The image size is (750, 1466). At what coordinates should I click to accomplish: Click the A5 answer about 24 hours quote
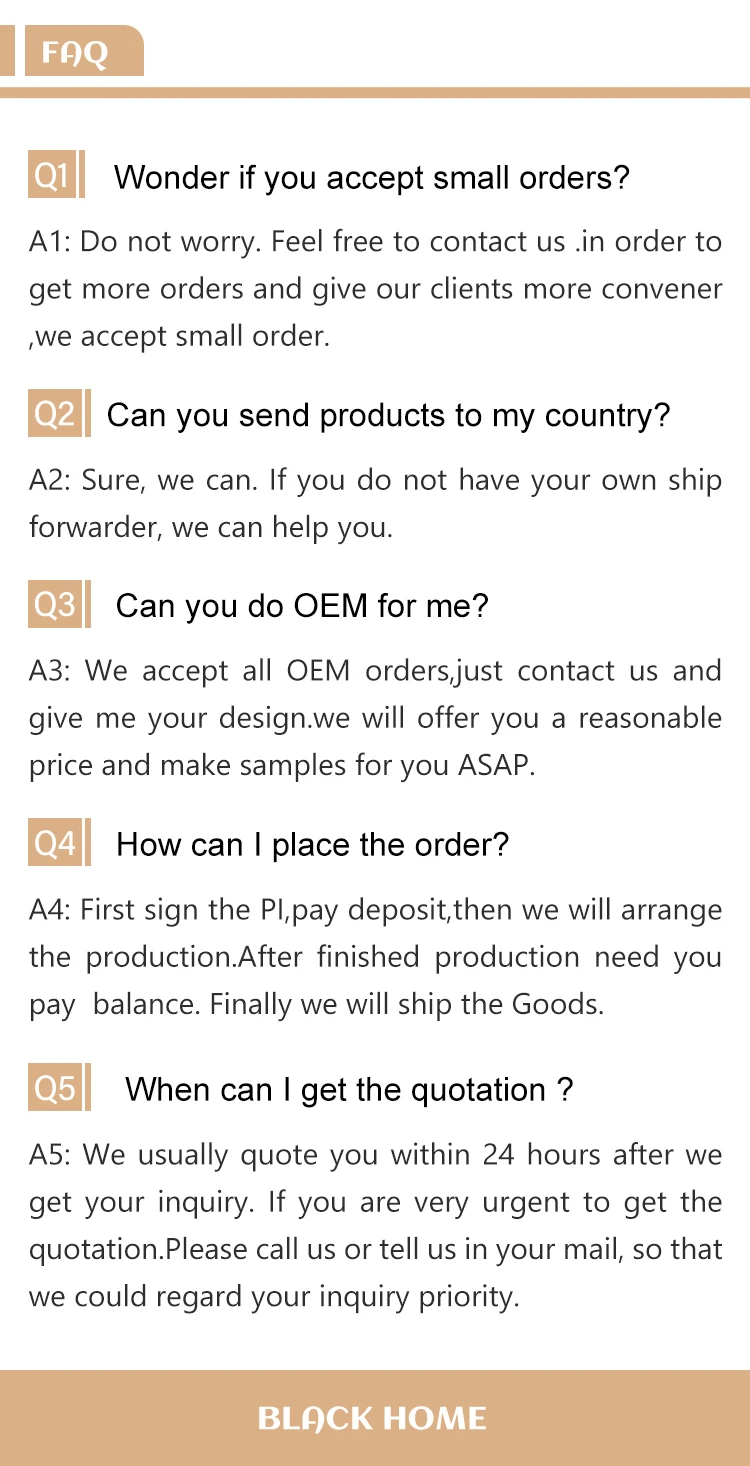point(375,1226)
